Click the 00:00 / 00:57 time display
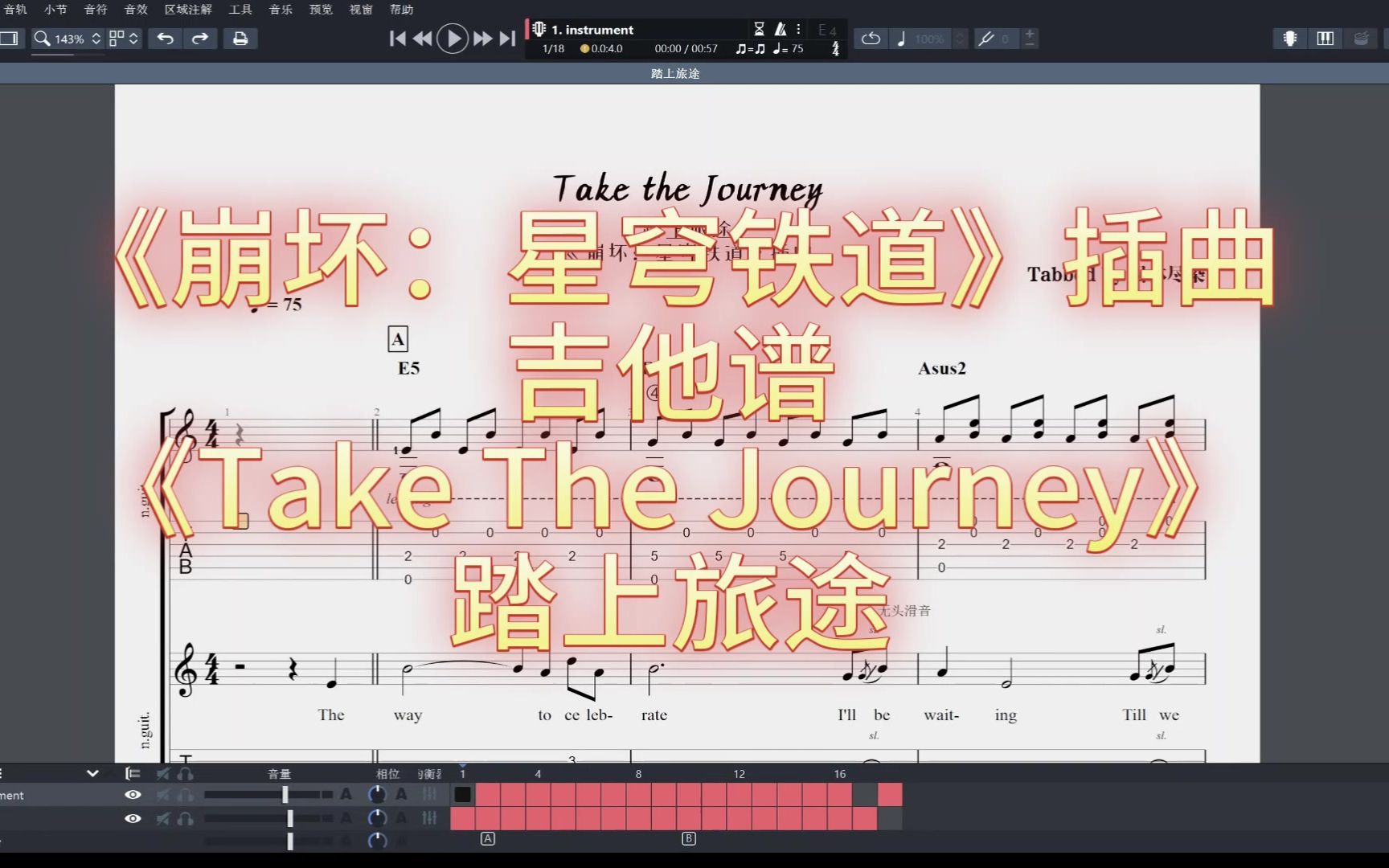 pyautogui.click(x=686, y=49)
